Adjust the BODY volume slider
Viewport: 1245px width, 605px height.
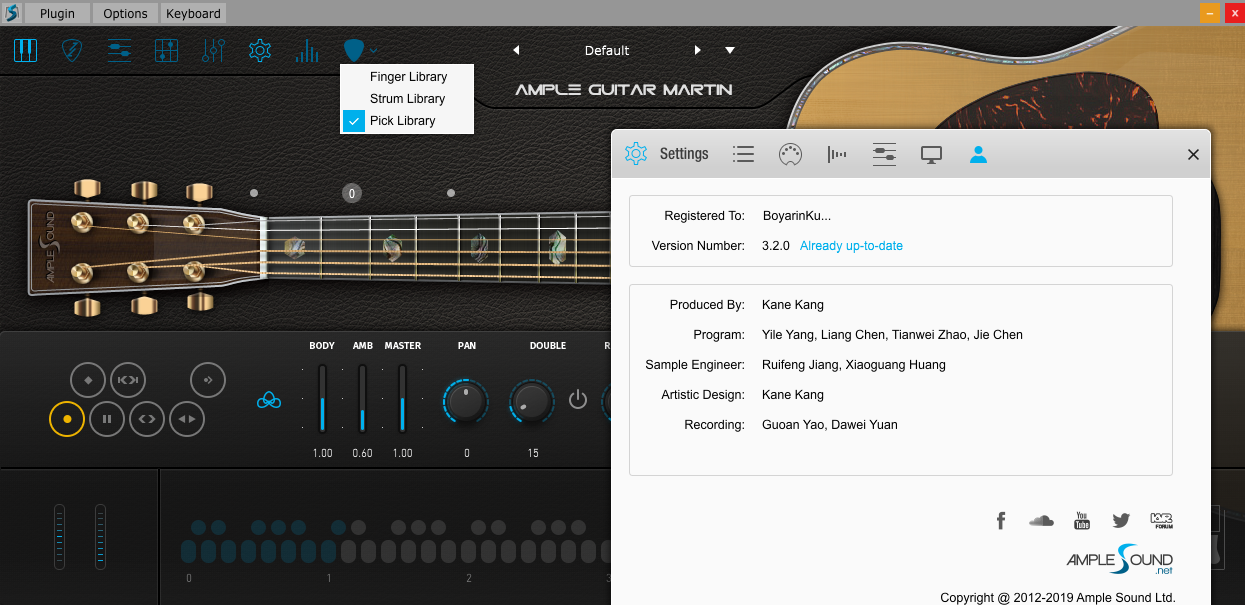322,398
